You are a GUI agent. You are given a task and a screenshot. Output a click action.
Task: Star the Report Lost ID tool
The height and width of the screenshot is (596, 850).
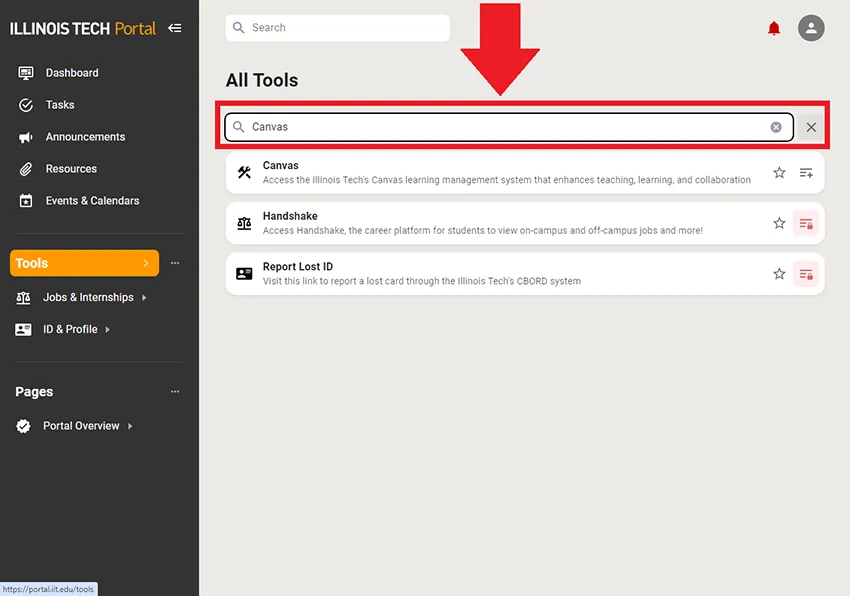779,274
